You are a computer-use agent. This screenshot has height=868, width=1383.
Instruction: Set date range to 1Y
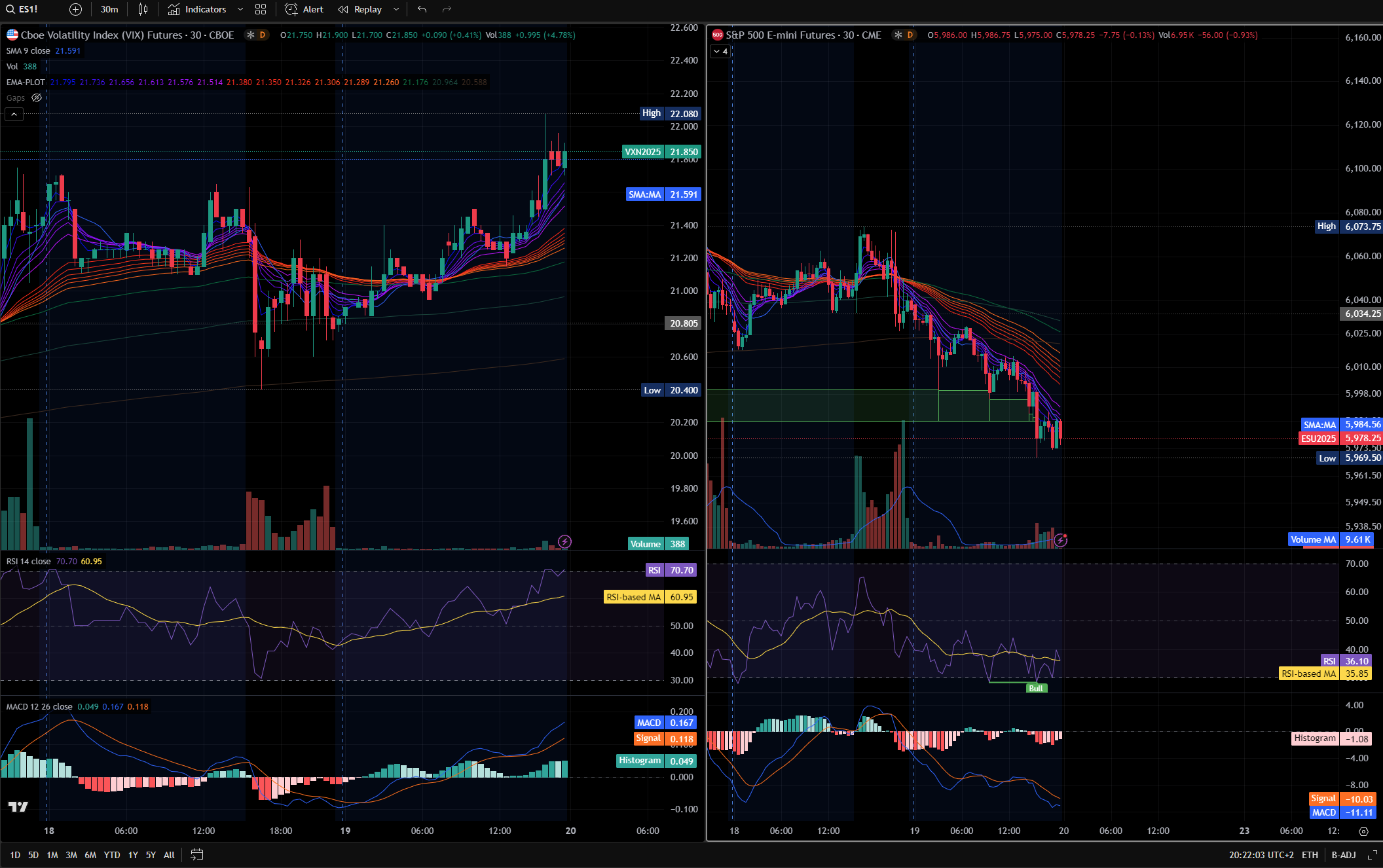tap(133, 855)
